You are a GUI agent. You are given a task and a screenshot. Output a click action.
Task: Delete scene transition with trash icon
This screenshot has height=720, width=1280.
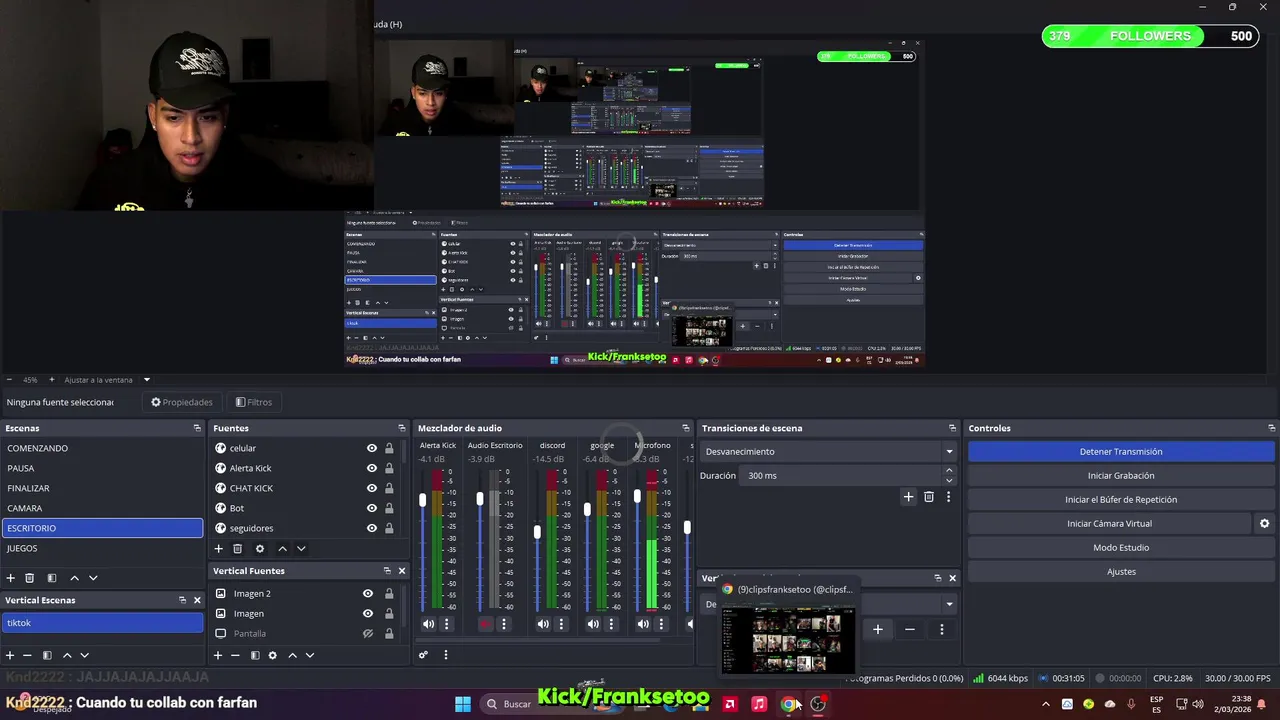(929, 497)
